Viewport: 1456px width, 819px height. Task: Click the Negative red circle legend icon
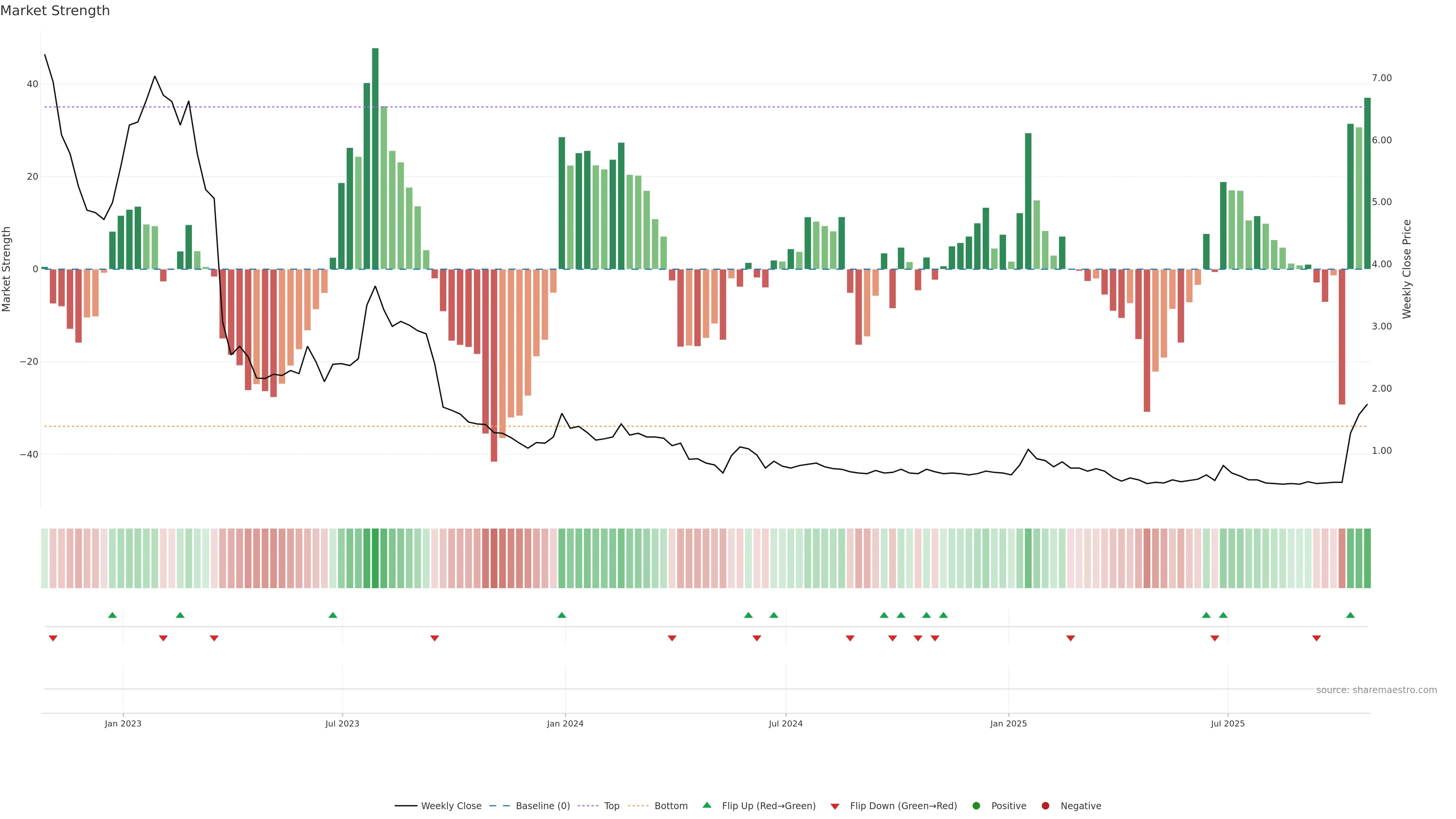[1045, 806]
